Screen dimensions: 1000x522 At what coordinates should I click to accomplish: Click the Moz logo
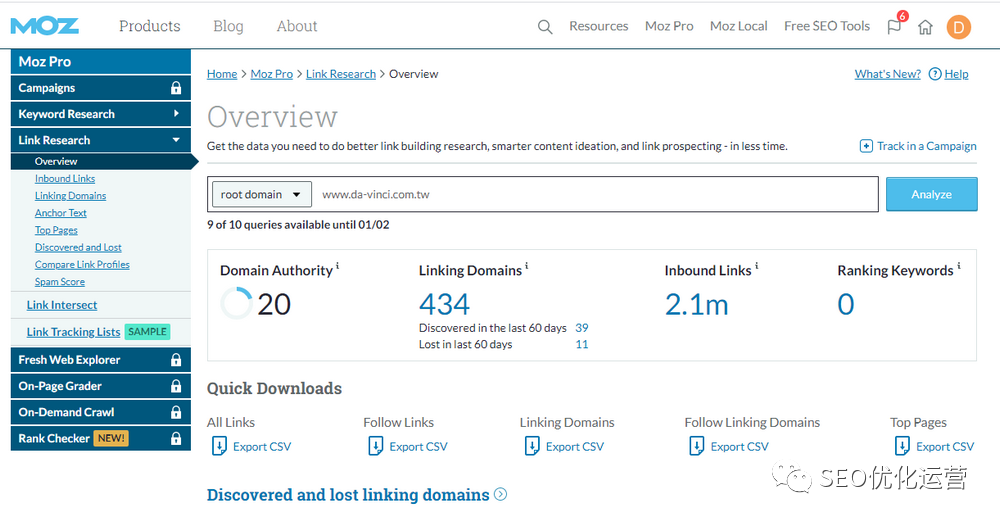tap(45, 26)
